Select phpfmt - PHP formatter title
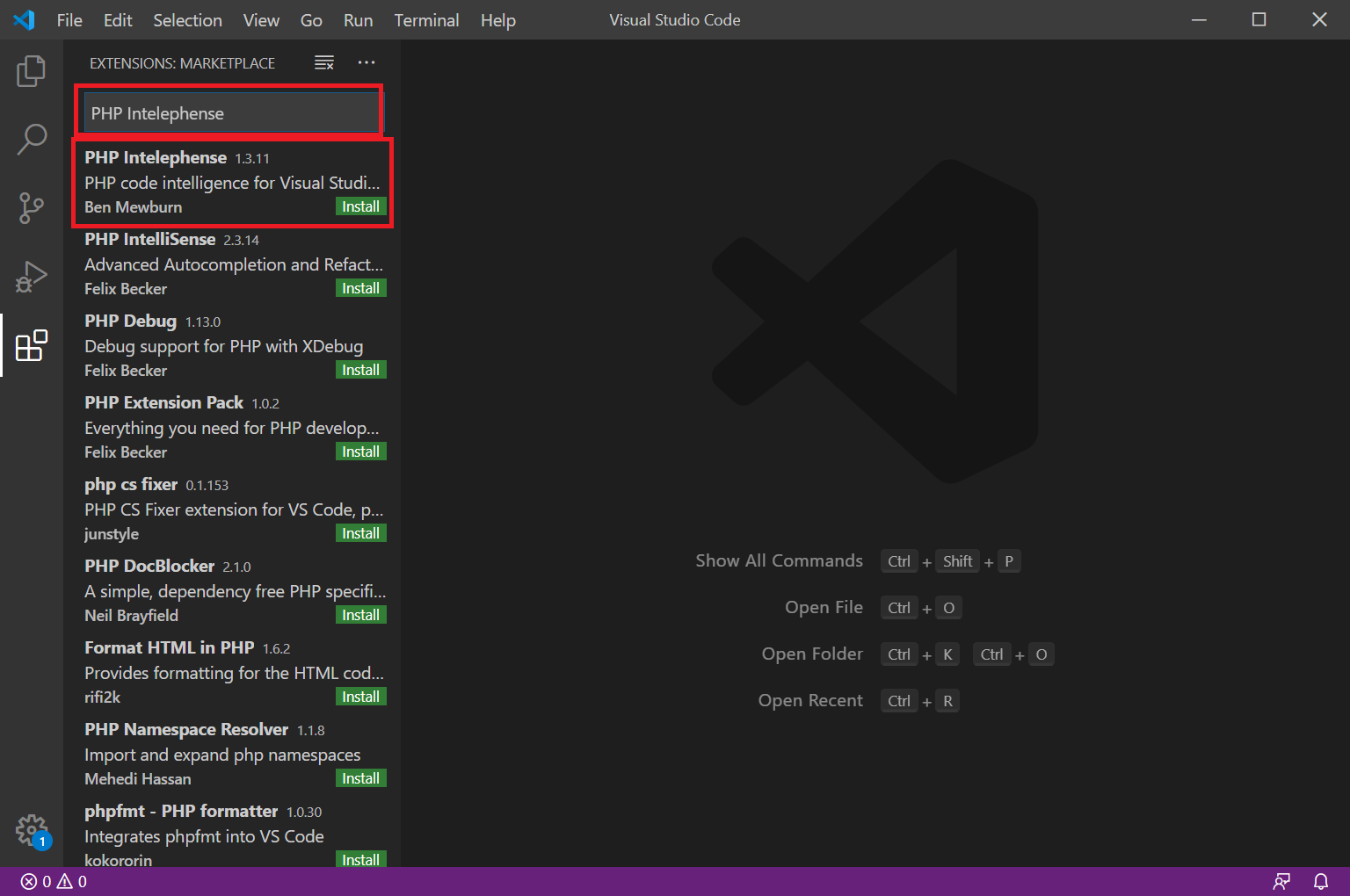Viewport: 1350px width, 896px height. click(x=181, y=811)
